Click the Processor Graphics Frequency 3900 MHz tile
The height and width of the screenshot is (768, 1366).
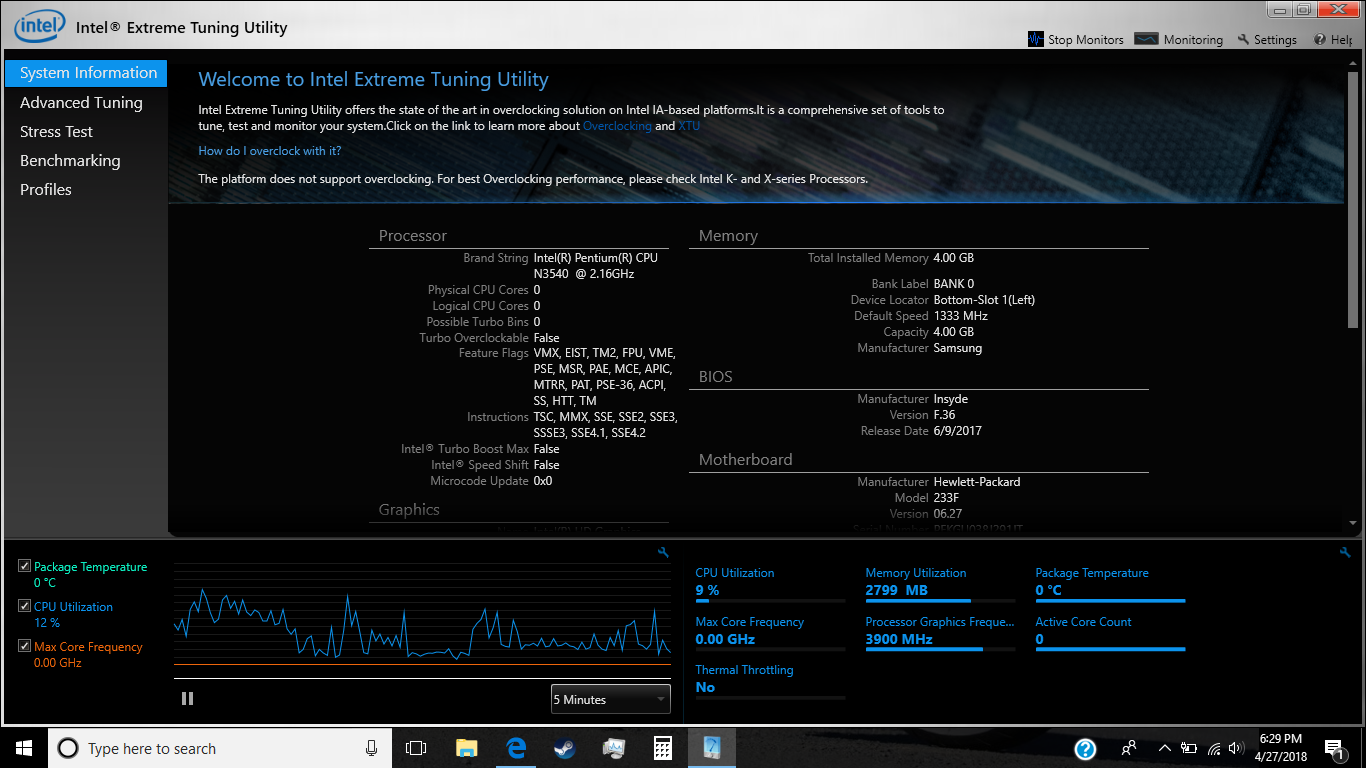pos(940,633)
